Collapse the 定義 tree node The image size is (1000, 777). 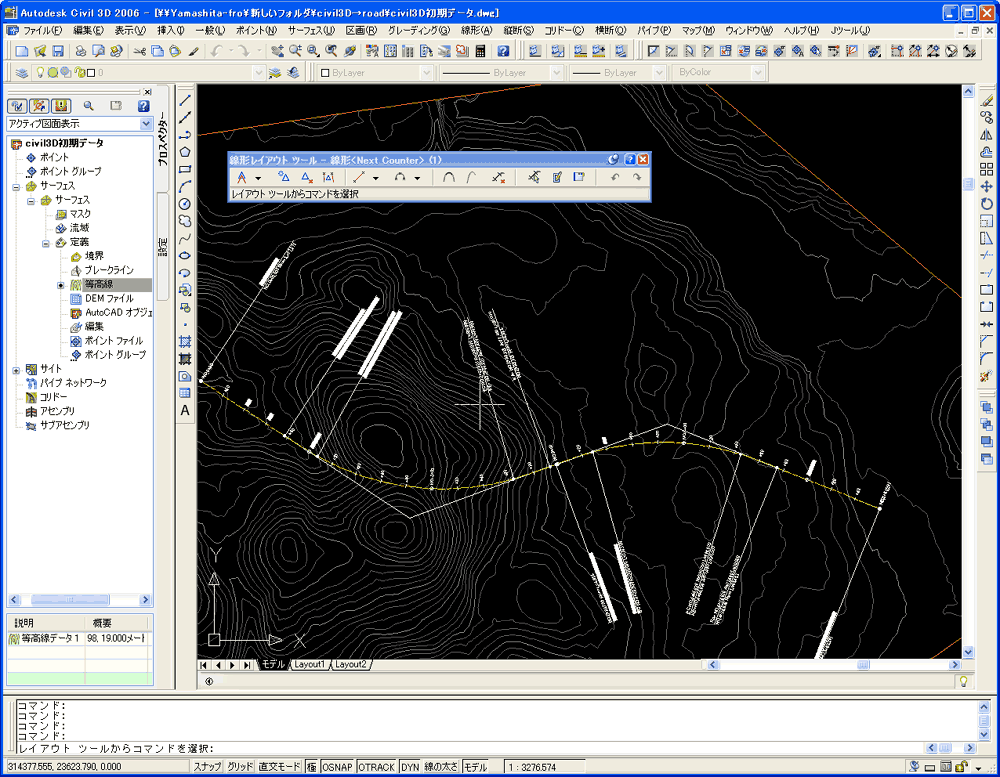tap(46, 242)
